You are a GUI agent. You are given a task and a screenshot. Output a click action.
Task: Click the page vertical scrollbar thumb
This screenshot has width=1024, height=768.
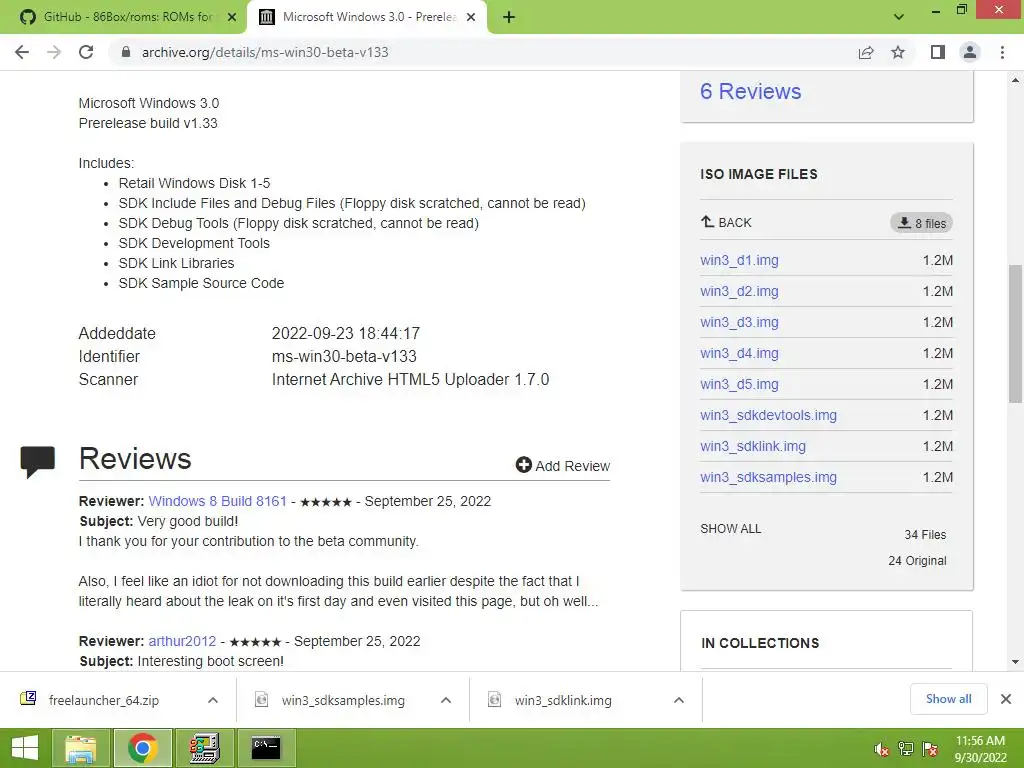point(1015,333)
